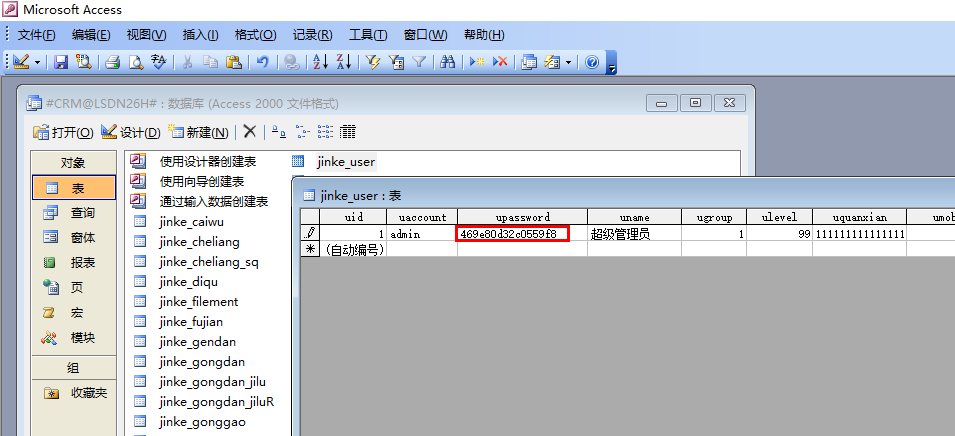The height and width of the screenshot is (436, 955).
Task: Switch to List view icon
Action: pyautogui.click(x=325, y=131)
